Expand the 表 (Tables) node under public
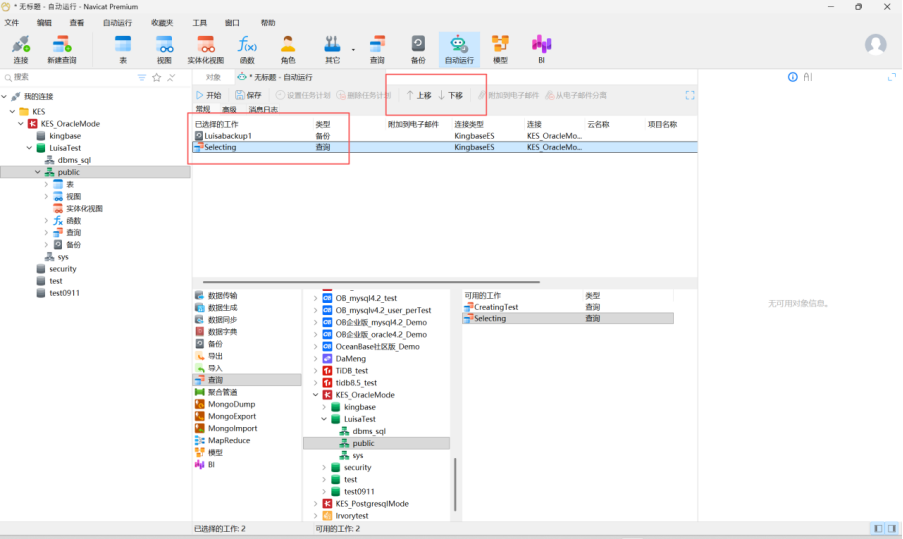Viewport: 903px width, 539px height. point(46,184)
